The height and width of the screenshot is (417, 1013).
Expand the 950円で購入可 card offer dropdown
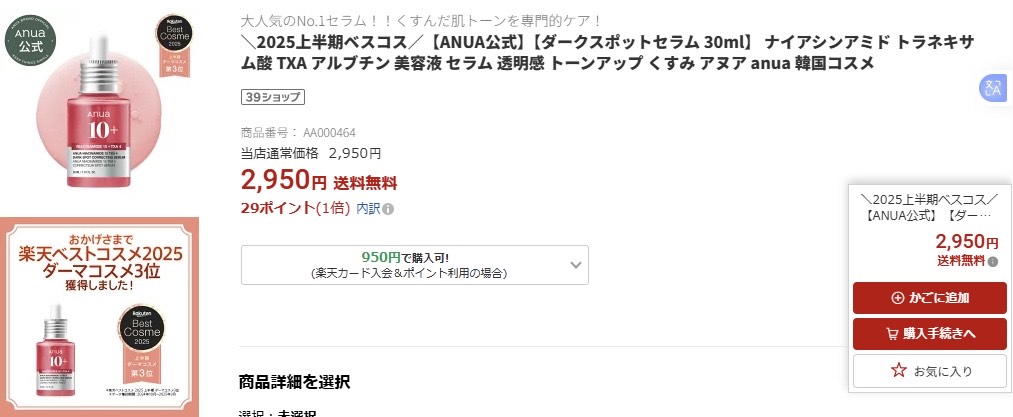(576, 264)
